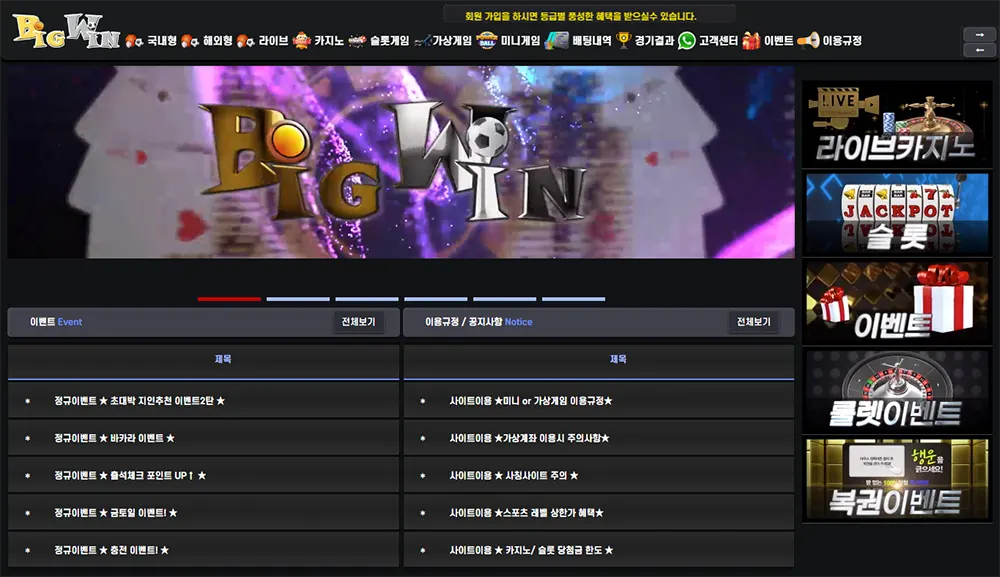The height and width of the screenshot is (577, 1000).
Task: Click the right-arrow button in the header
Action: pyautogui.click(x=978, y=34)
